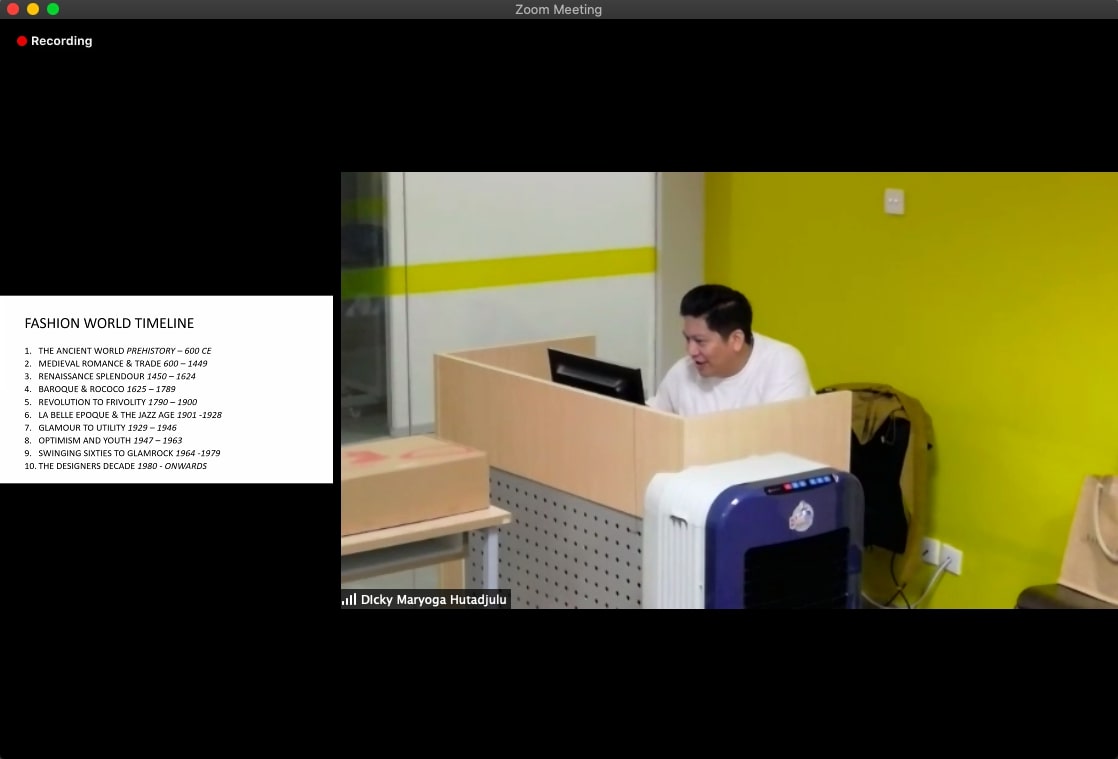This screenshot has height=759, width=1118.
Task: Click the red Recording dot indicator
Action: (x=22, y=41)
